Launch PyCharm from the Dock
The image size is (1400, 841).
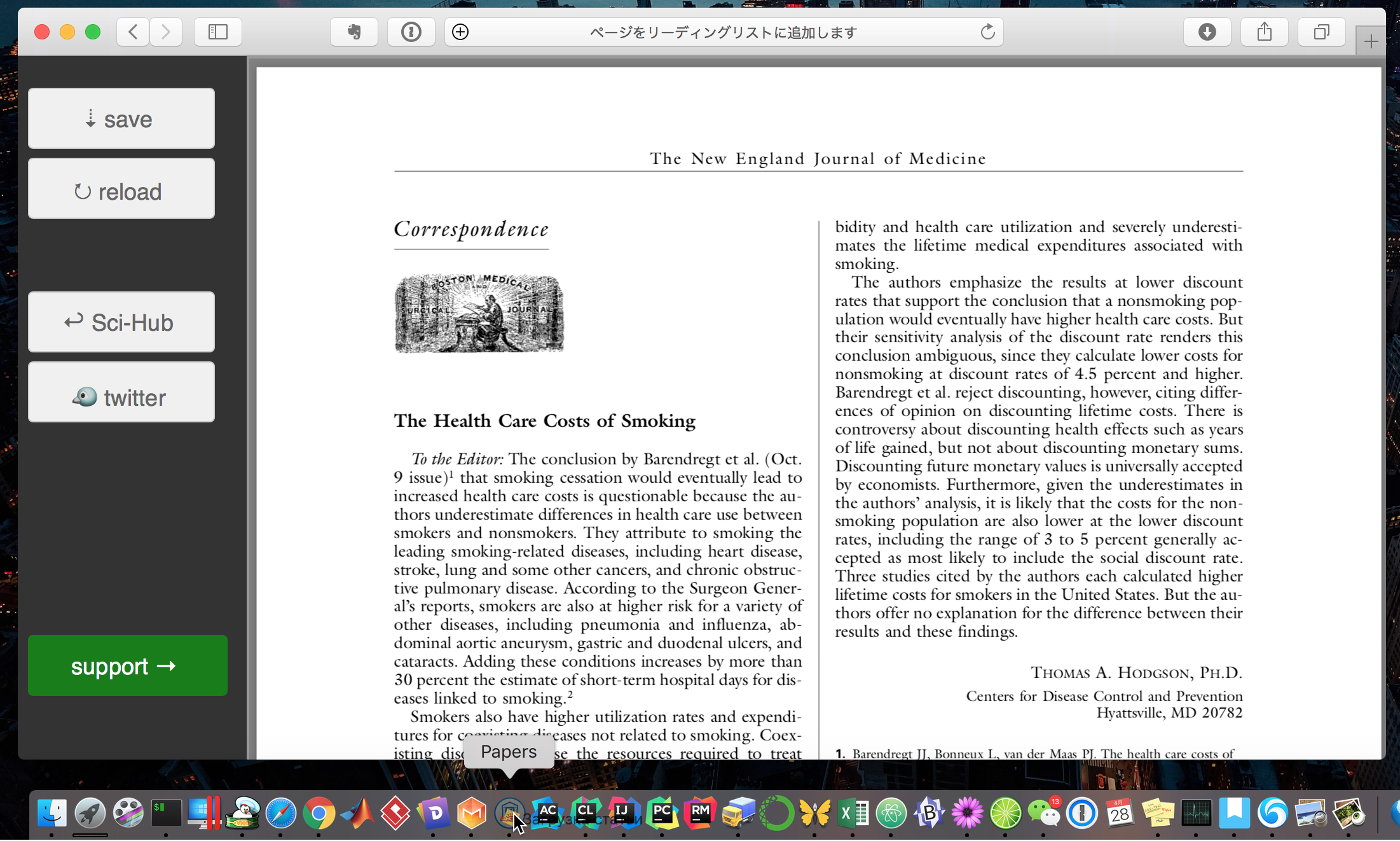(x=662, y=813)
